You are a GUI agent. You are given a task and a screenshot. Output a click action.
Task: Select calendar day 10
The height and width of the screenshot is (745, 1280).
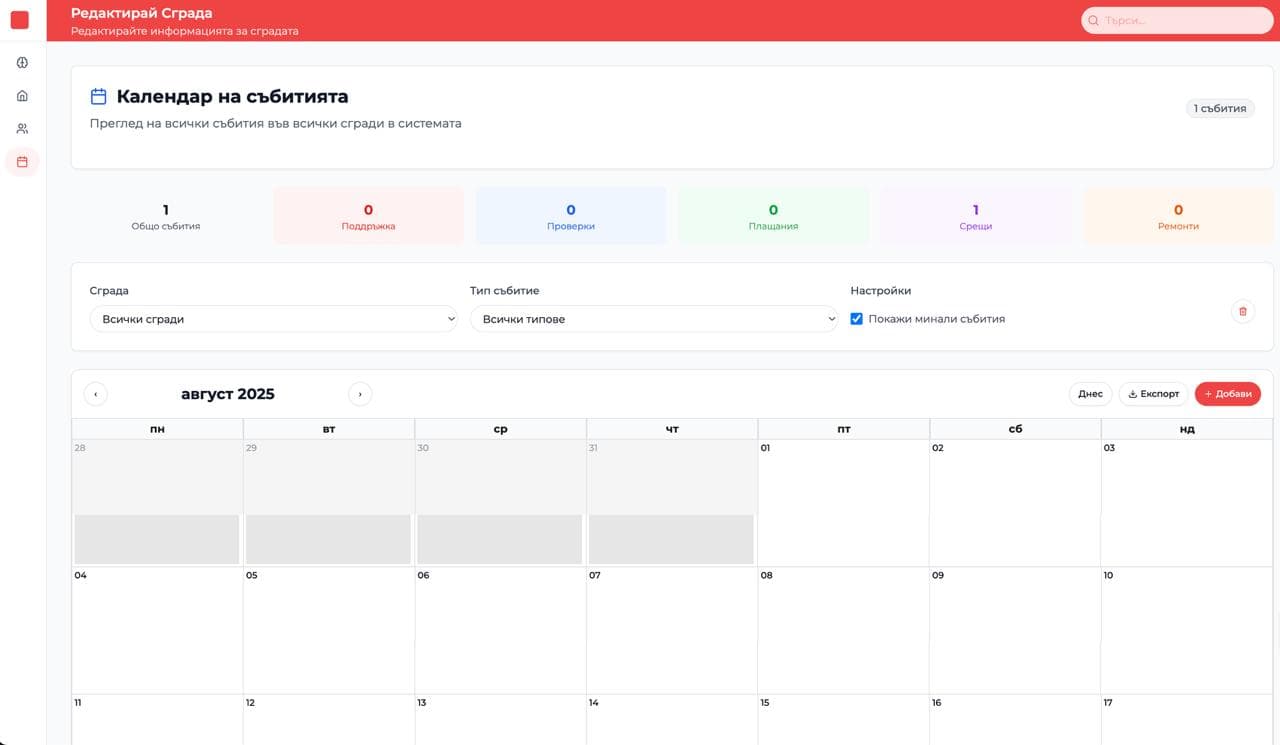point(1187,630)
